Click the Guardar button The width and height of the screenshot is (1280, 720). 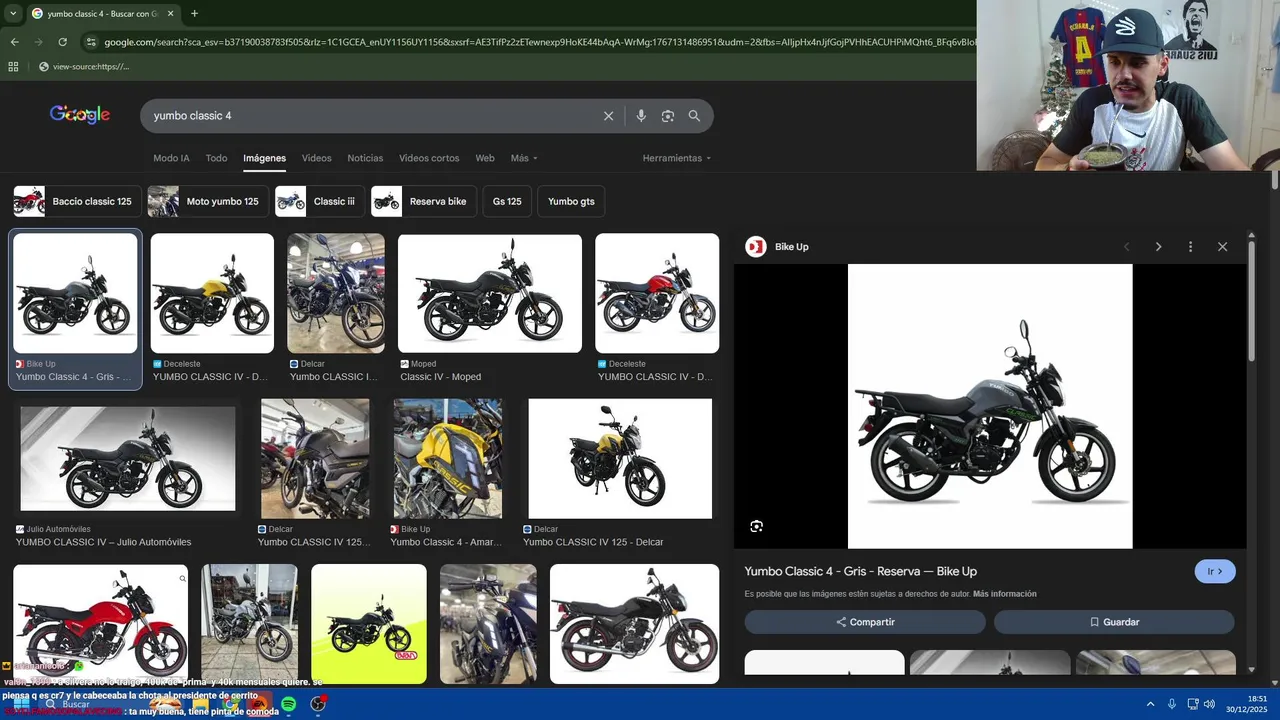coord(1114,622)
